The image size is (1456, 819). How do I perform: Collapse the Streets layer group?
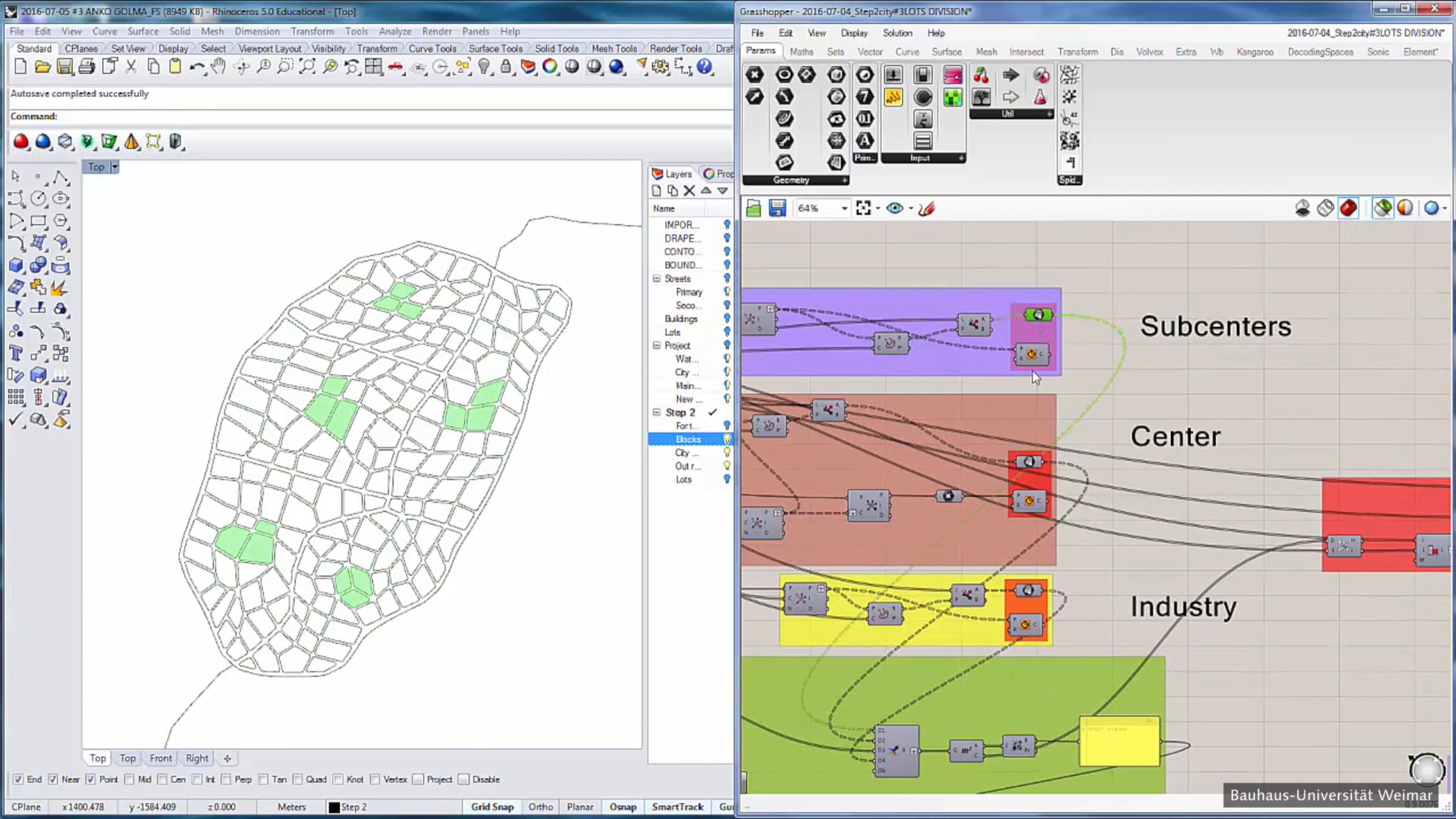(656, 278)
